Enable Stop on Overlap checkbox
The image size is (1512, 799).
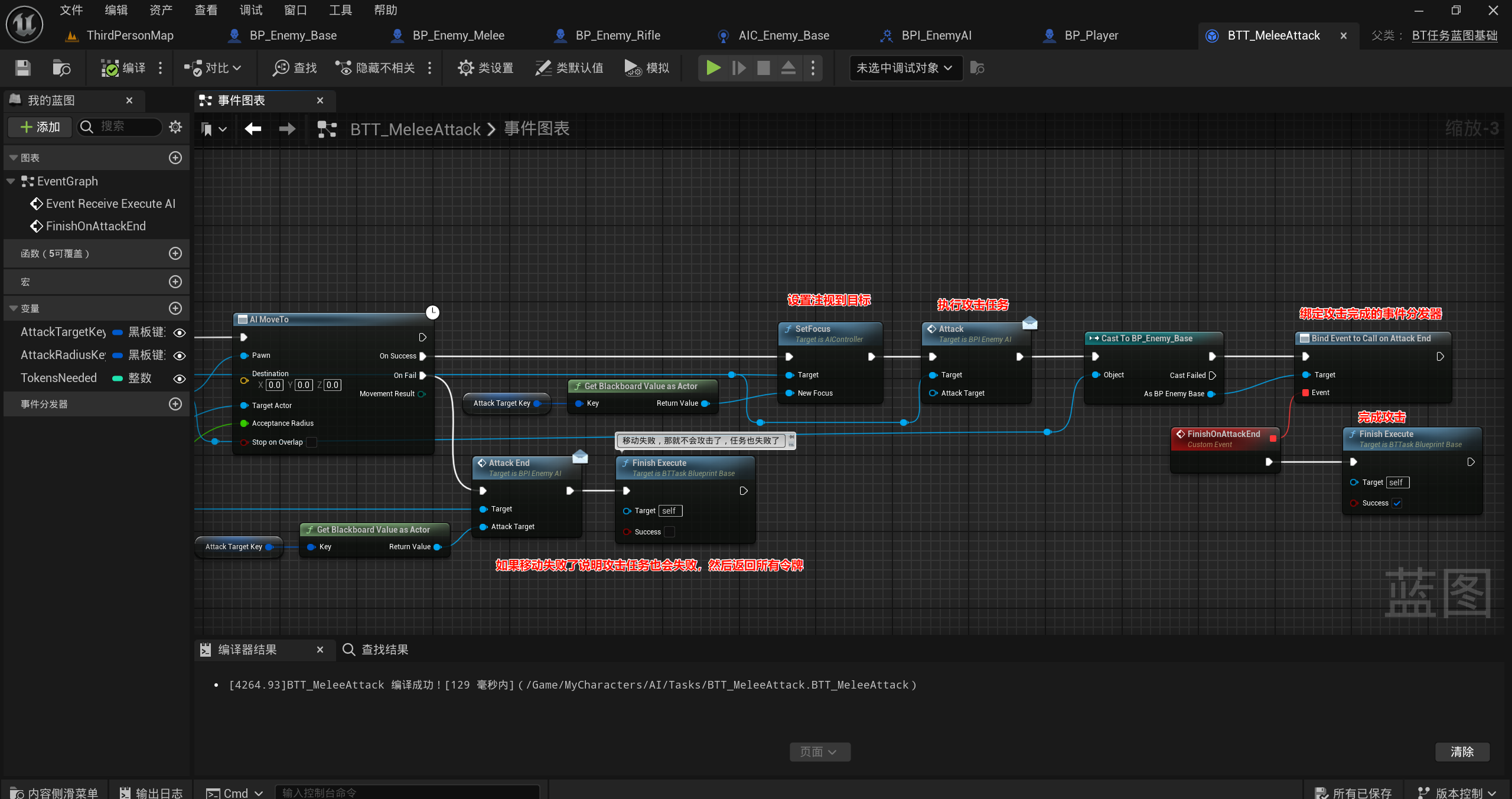pos(312,442)
